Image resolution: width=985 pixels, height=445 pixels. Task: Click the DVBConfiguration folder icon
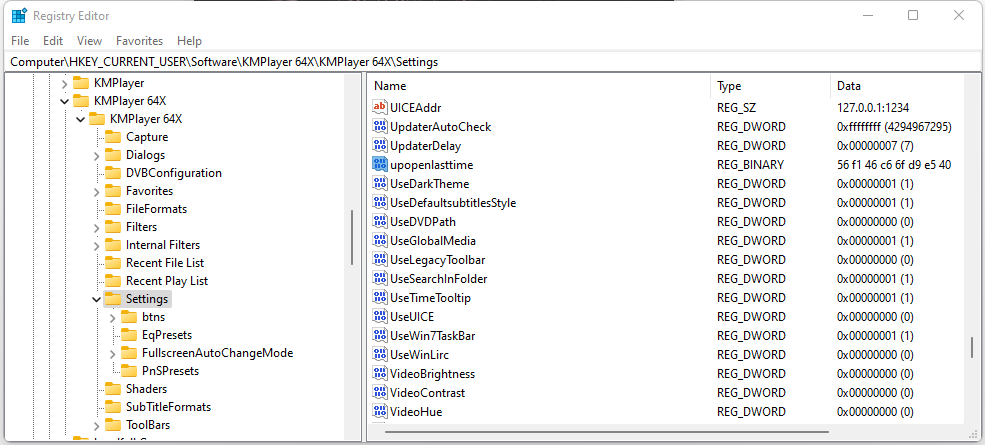pyautogui.click(x=113, y=173)
